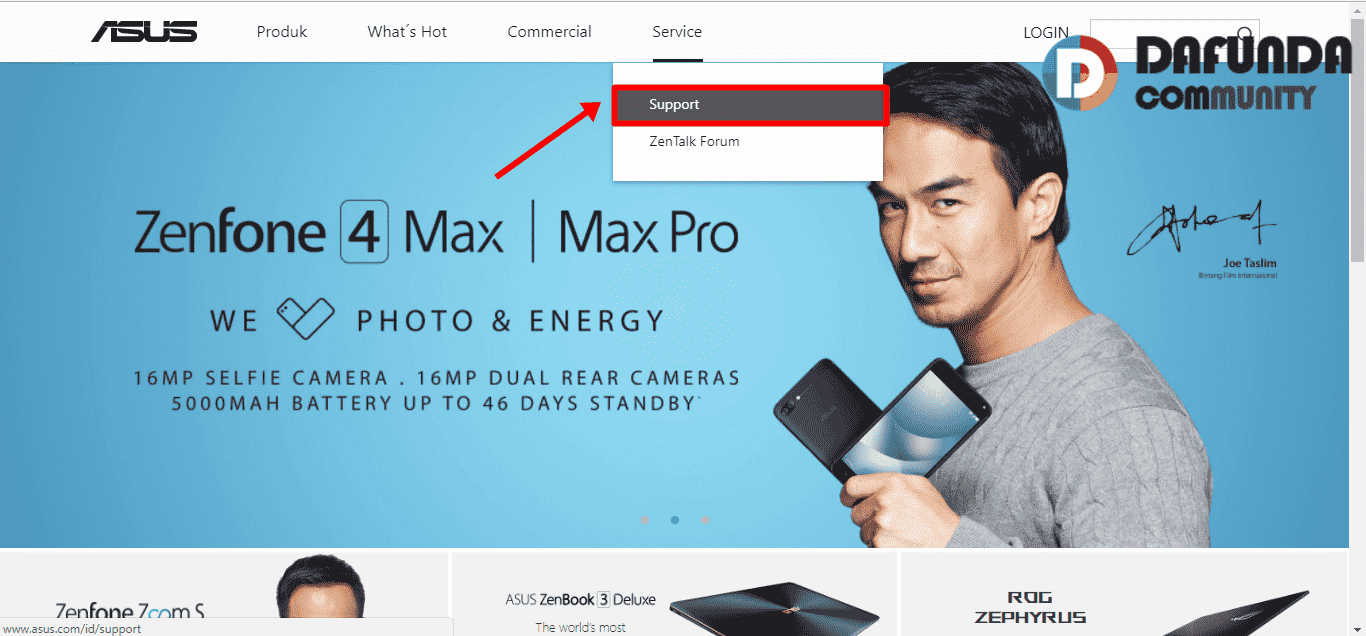Click the ROG Zephyrus logo text

[x=1030, y=607]
